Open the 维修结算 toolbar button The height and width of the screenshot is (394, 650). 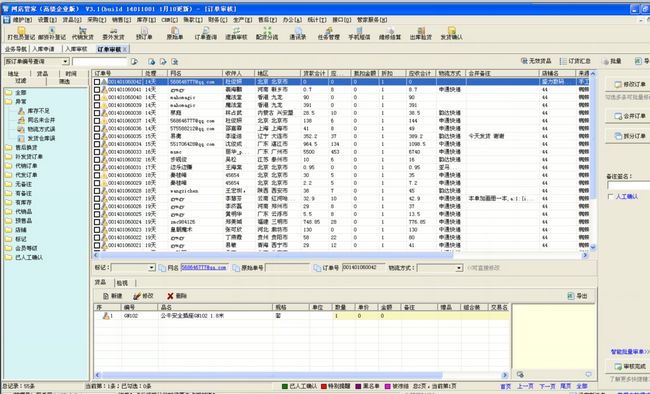390,33
